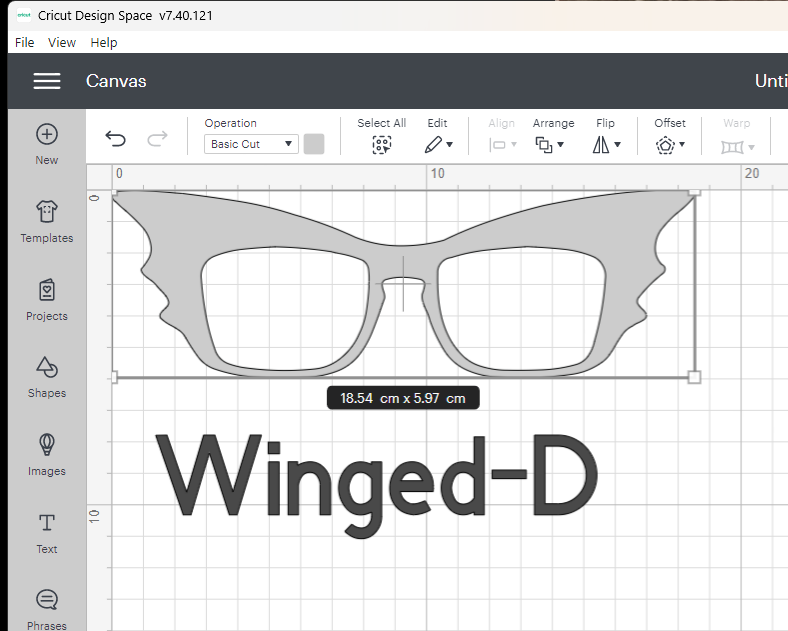
Task: Expand the Arrange dropdown
Action: 550,144
